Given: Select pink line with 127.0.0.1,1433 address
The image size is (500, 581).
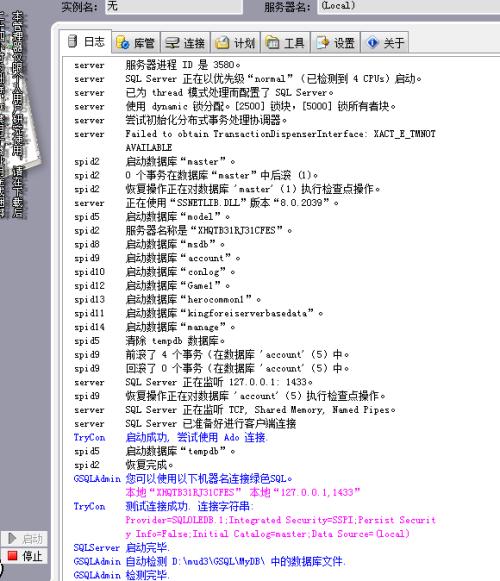Looking at the screenshot, I should pos(242,492).
